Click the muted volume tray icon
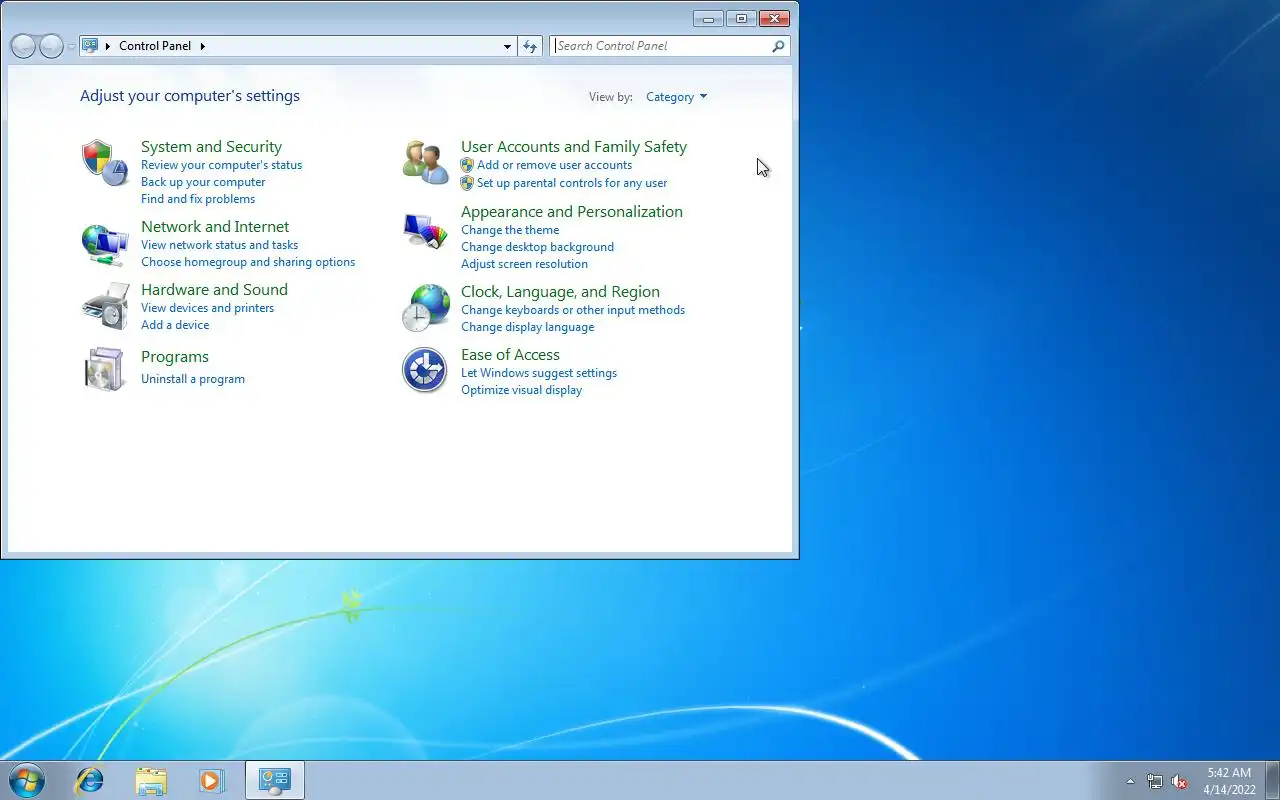Image resolution: width=1280 pixels, height=800 pixels. [x=1180, y=782]
